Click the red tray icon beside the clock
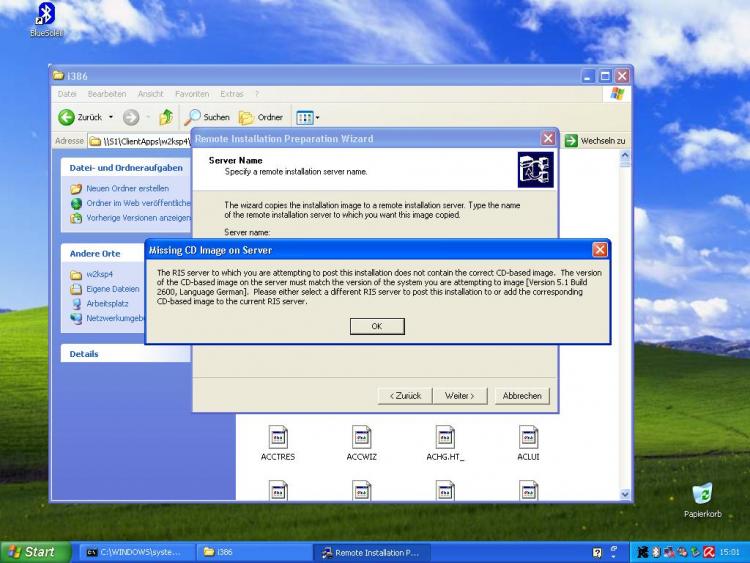 point(709,552)
